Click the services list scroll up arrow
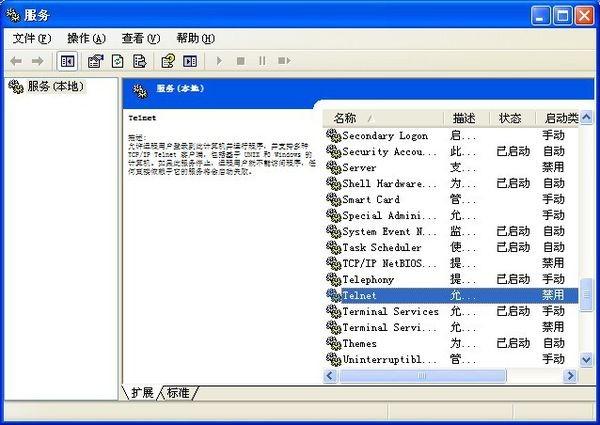 tap(586, 118)
